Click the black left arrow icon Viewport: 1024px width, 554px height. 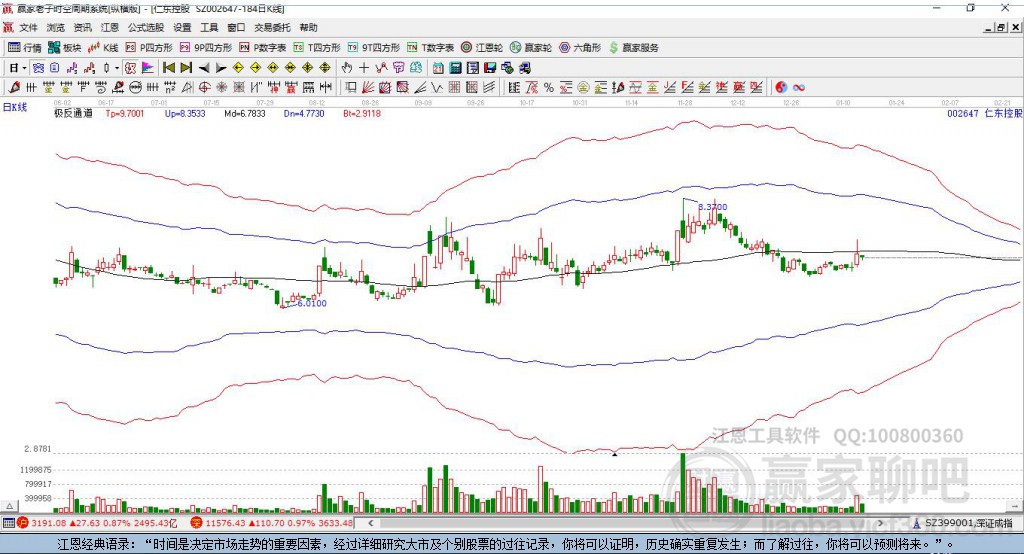[x=204, y=68]
